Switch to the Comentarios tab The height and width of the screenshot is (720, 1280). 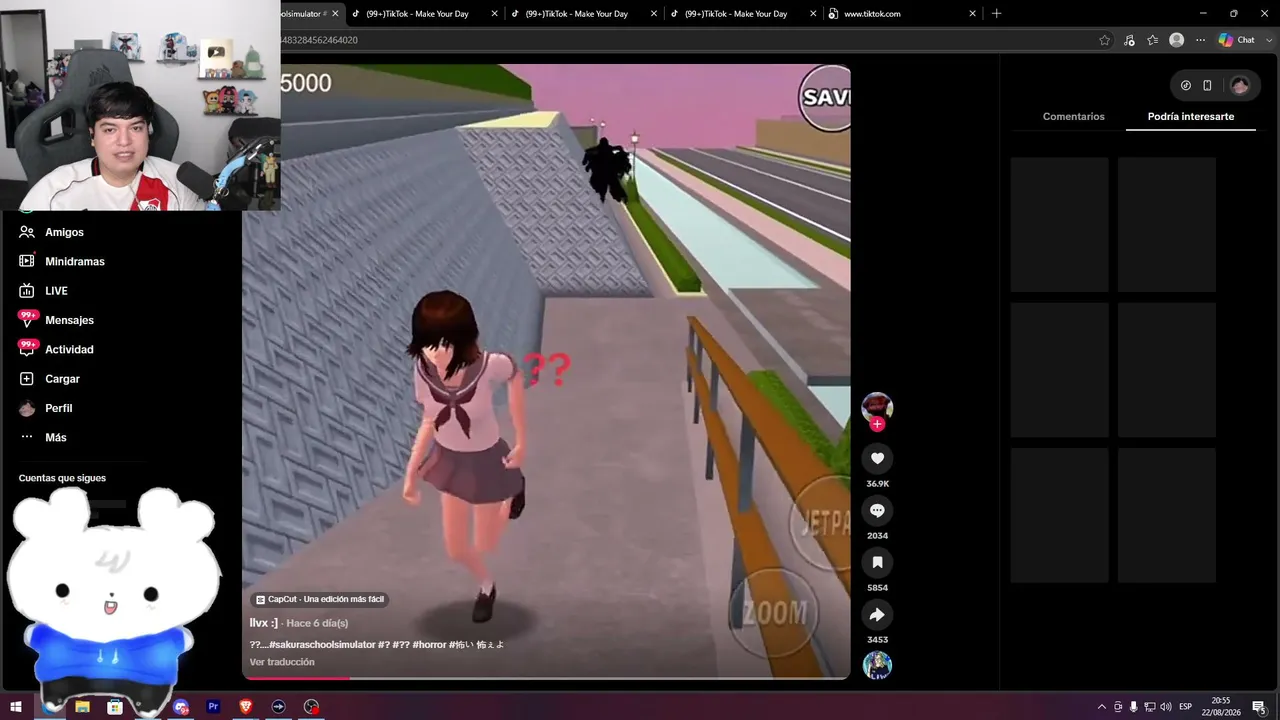tap(1073, 117)
